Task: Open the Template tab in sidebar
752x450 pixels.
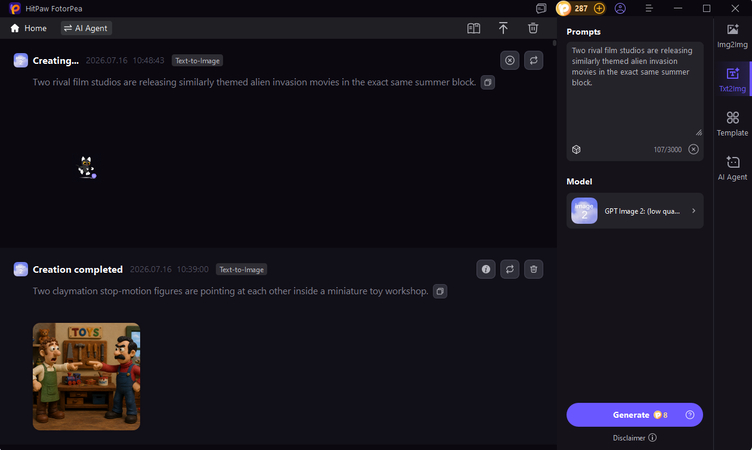Action: [732, 124]
